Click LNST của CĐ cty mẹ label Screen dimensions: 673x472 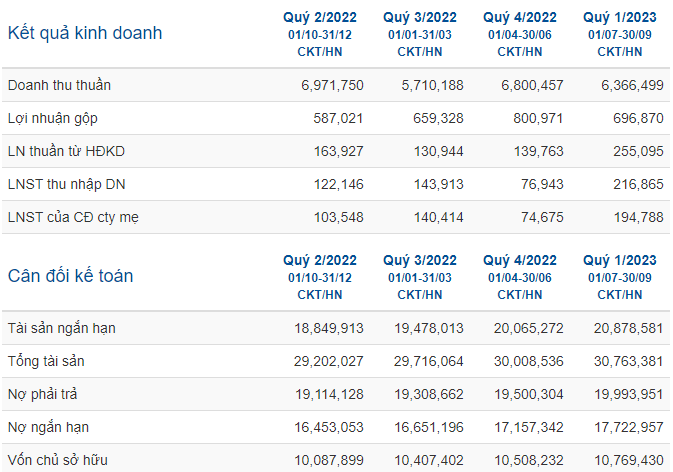[73, 217]
